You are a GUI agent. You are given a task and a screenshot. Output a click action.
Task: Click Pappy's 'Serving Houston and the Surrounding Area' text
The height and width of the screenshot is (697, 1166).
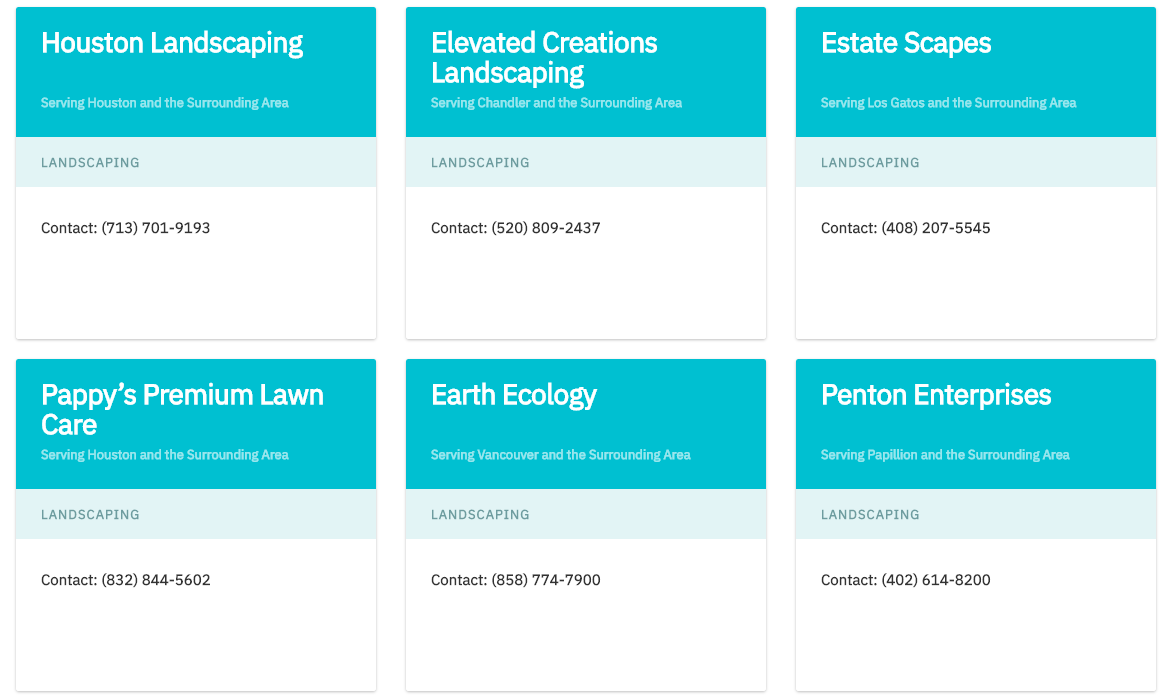coord(164,455)
